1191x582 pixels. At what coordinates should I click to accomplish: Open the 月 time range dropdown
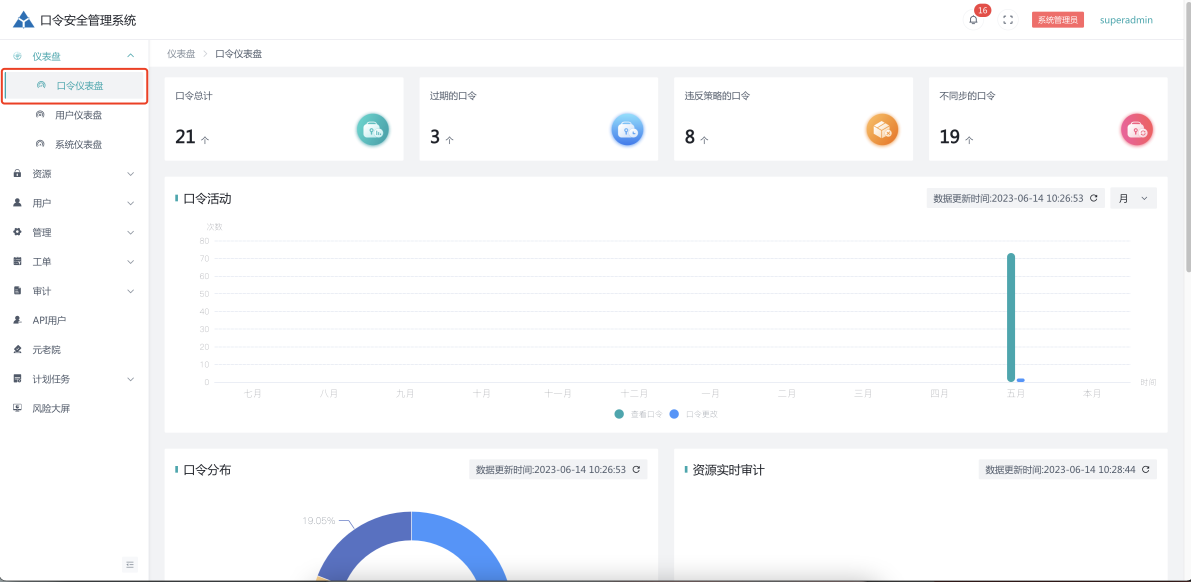pyautogui.click(x=1133, y=198)
